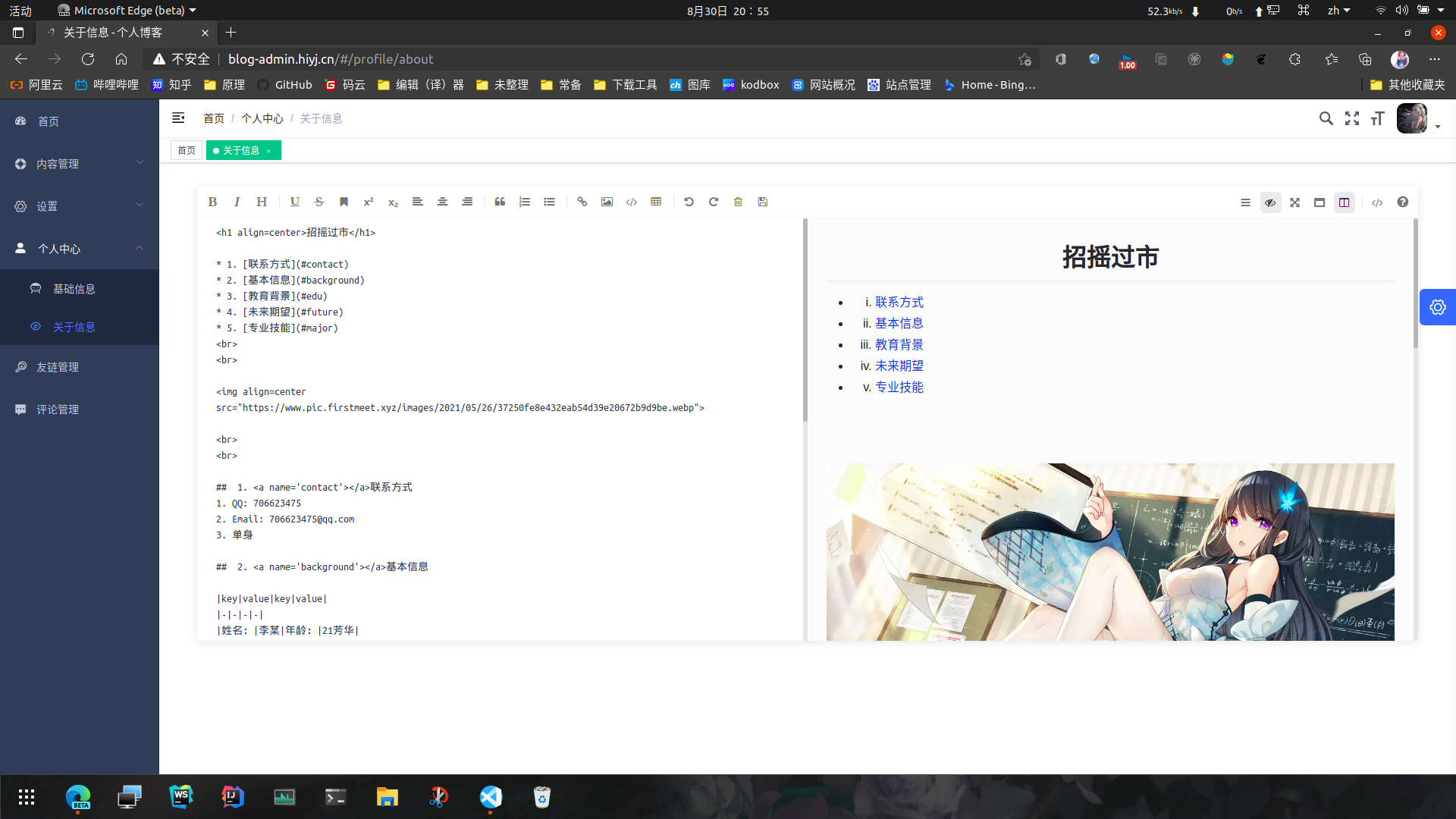The image size is (1456, 819).
Task: Insert image via picture icon
Action: click(607, 202)
